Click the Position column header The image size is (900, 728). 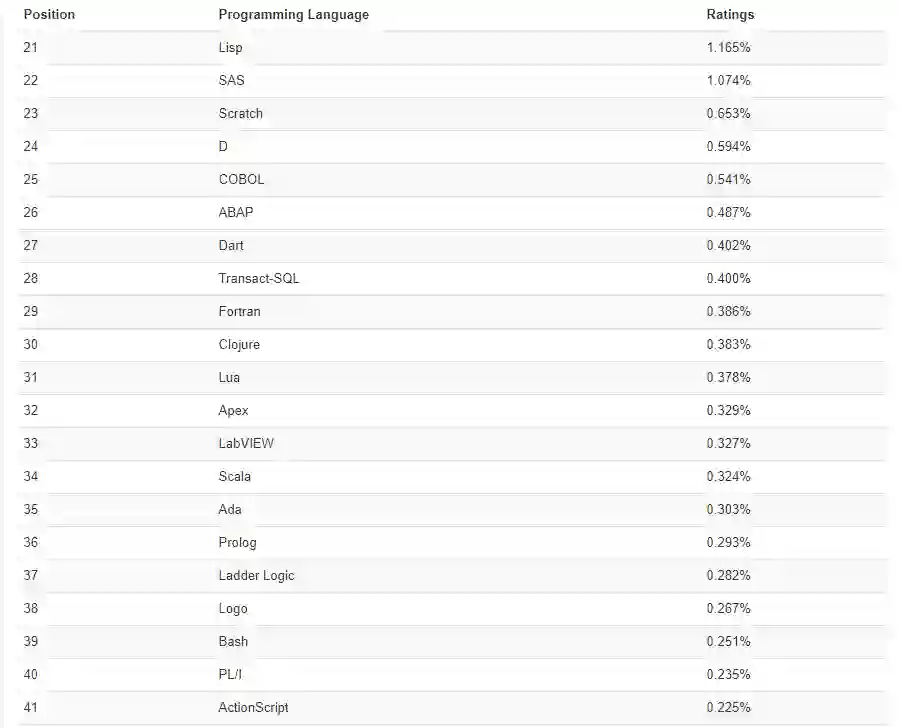pos(49,15)
